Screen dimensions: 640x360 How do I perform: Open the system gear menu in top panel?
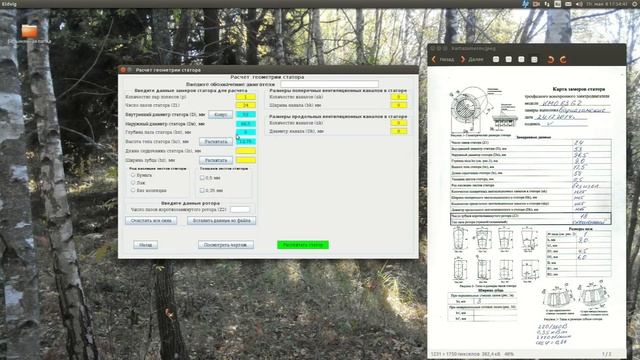[x=634, y=4]
